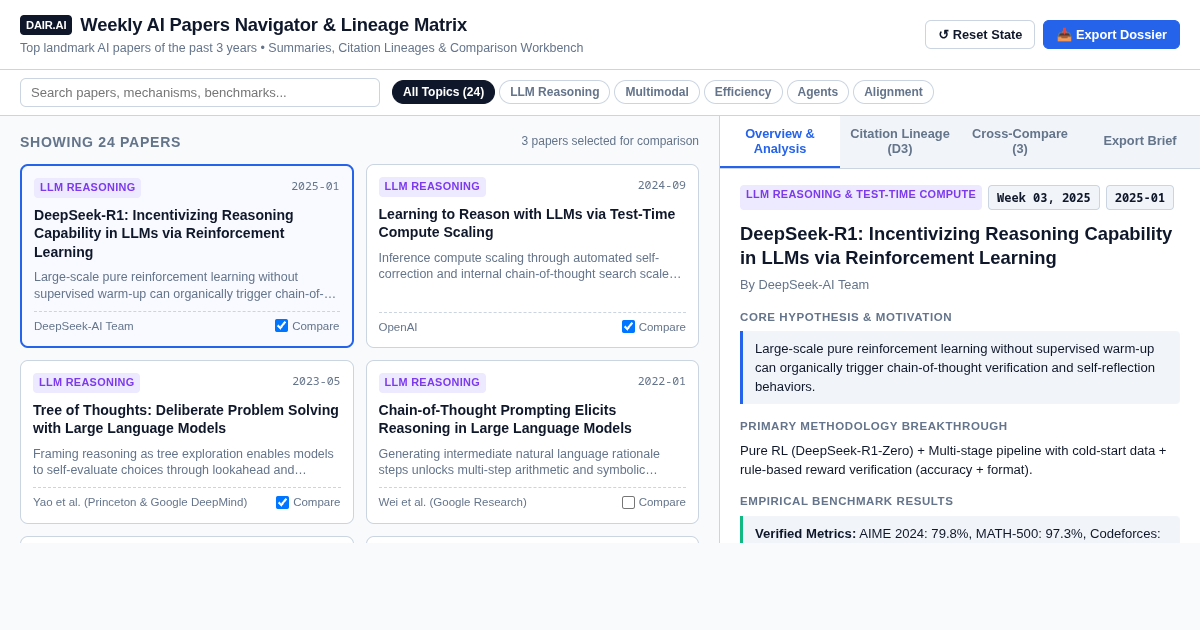Image resolution: width=1200 pixels, height=630 pixels.
Task: Click the 2025-01 badge in detail panel
Action: [x=1140, y=197]
